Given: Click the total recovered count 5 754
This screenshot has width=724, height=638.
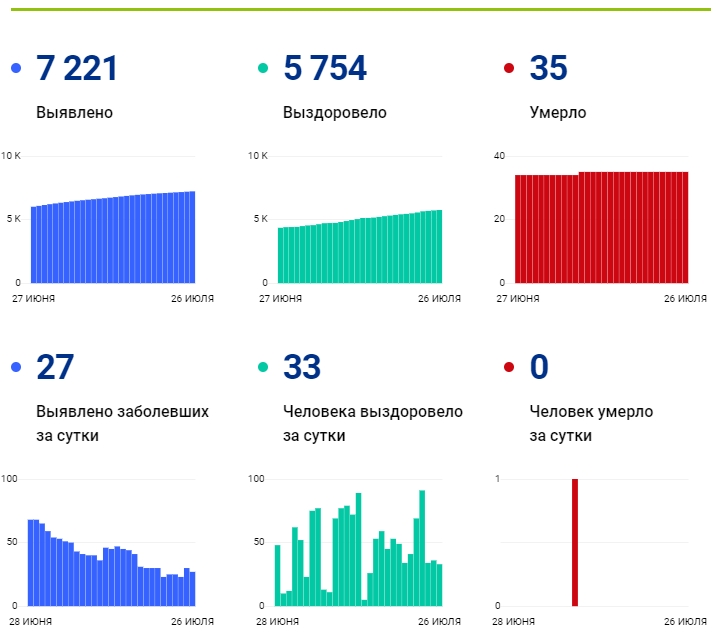Looking at the screenshot, I should click(x=325, y=68).
